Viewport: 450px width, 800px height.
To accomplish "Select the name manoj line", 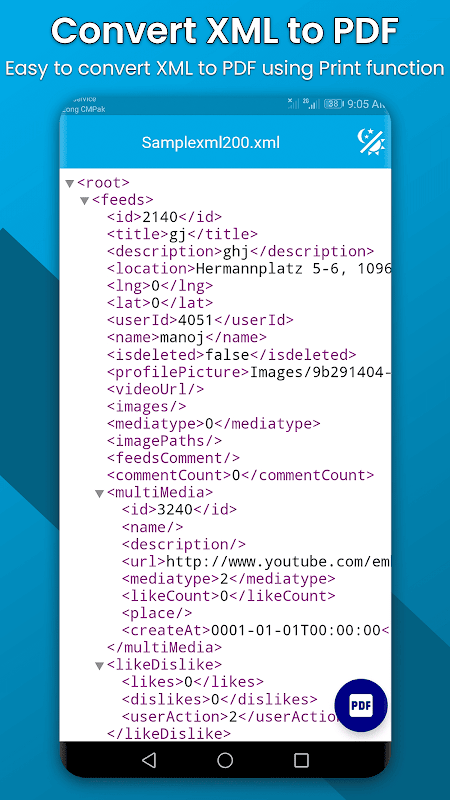I will pos(187,337).
